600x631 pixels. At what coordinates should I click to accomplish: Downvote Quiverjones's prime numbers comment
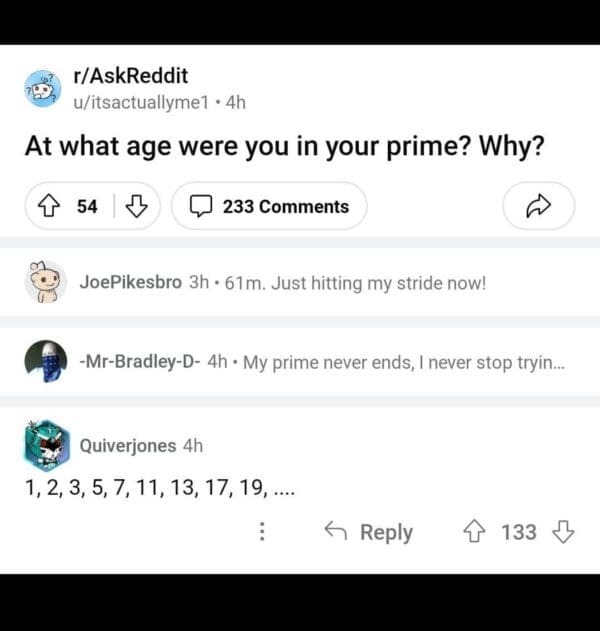pyautogui.click(x=563, y=532)
